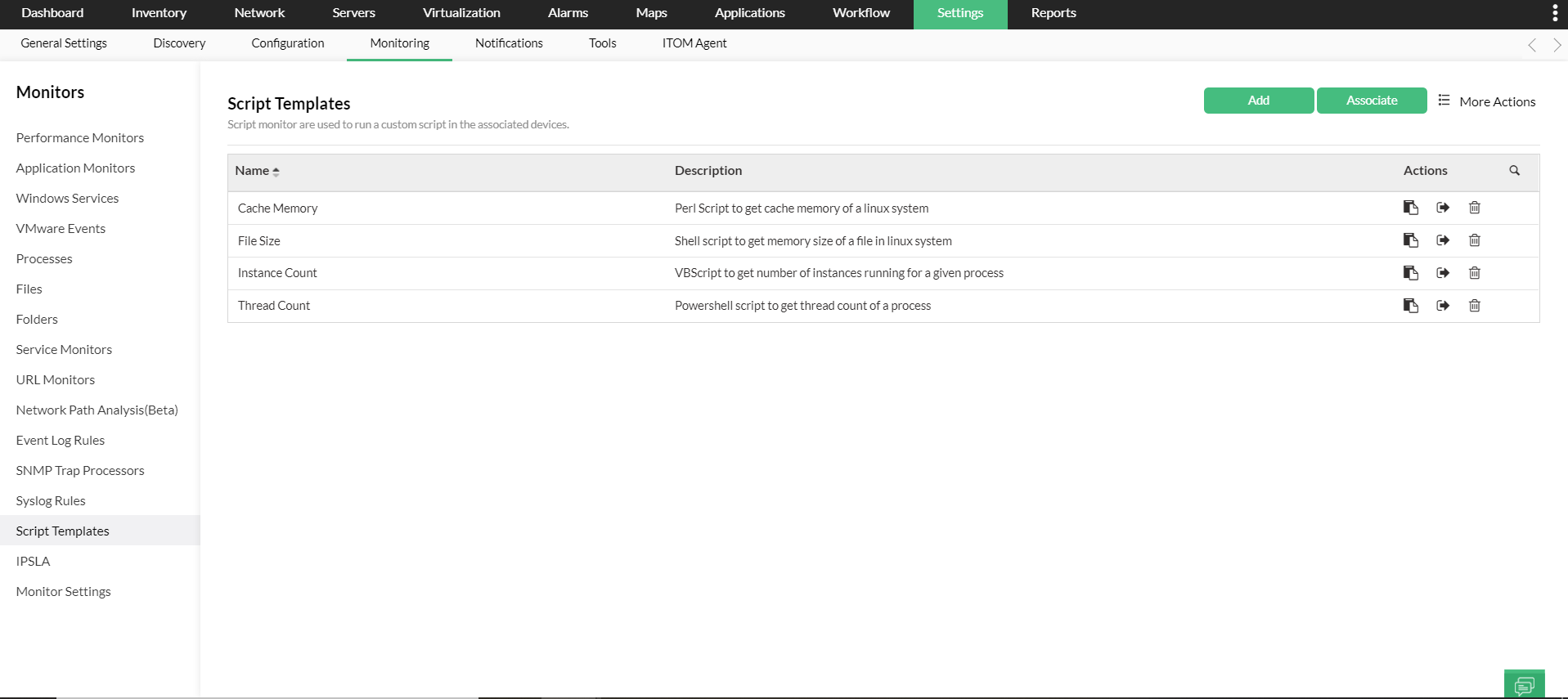The height and width of the screenshot is (699, 1568).
Task: Copy the Cache Memory script template
Action: point(1410,208)
